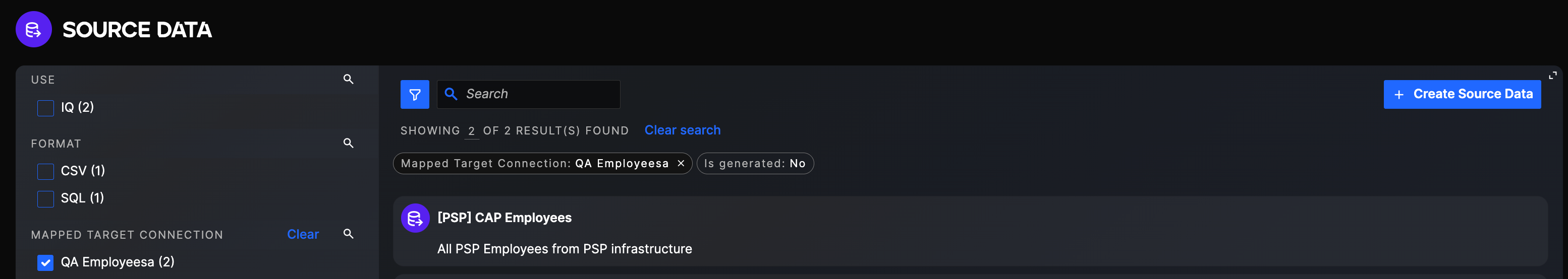The height and width of the screenshot is (279, 1568).
Task: Open search for the FORMAT filter section
Action: point(348,143)
